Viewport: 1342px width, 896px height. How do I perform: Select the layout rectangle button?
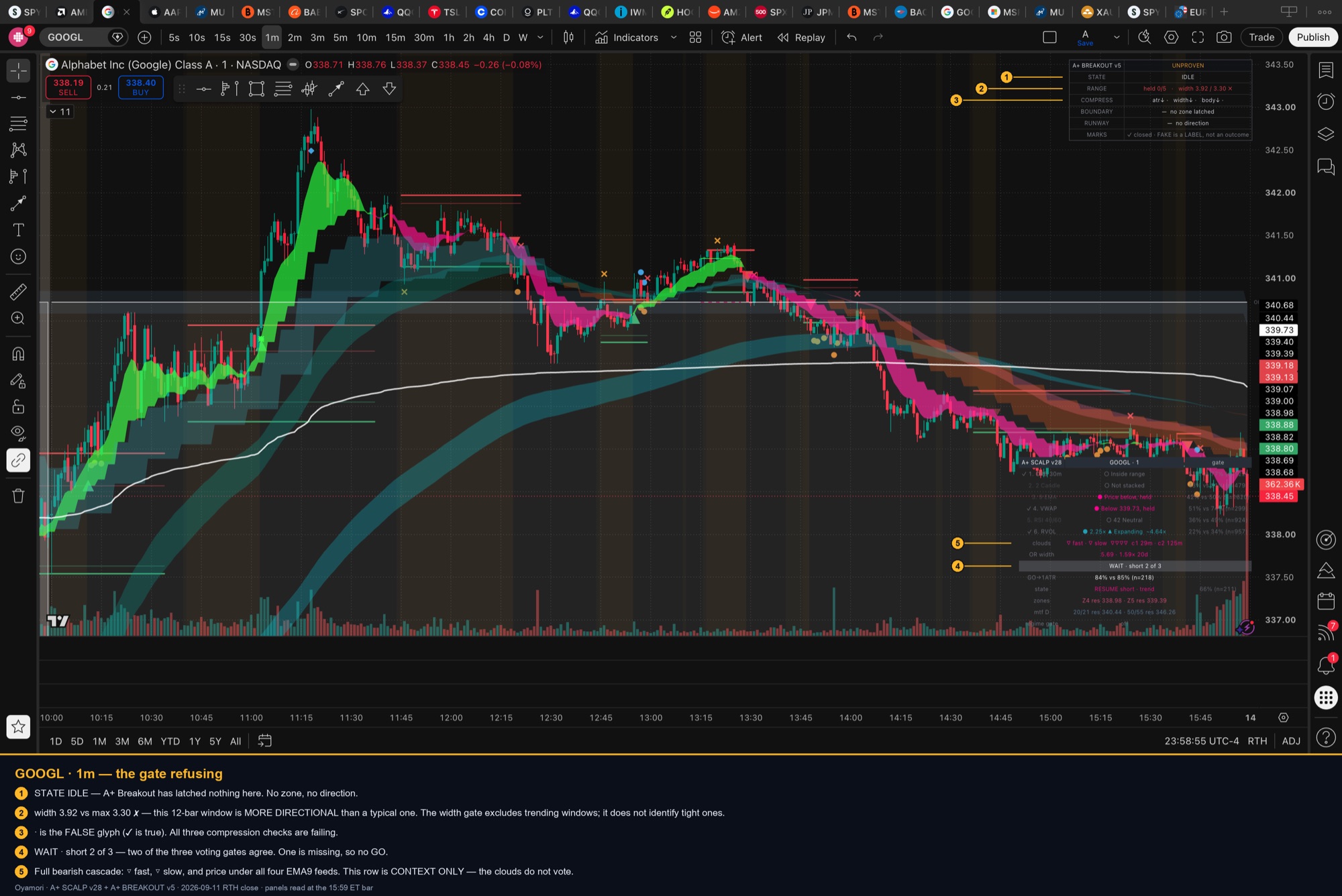tap(1049, 38)
